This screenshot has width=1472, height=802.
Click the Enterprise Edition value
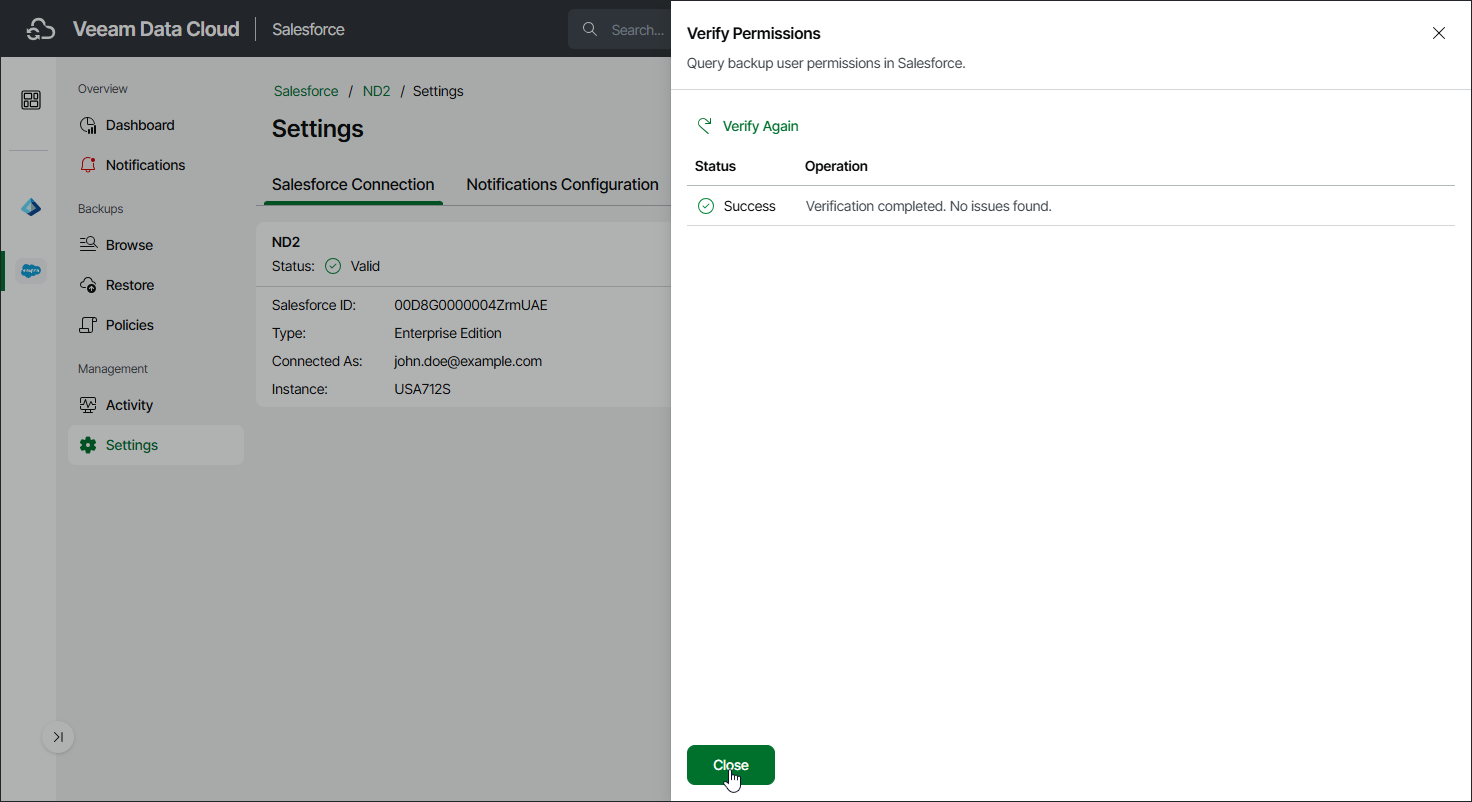click(448, 333)
